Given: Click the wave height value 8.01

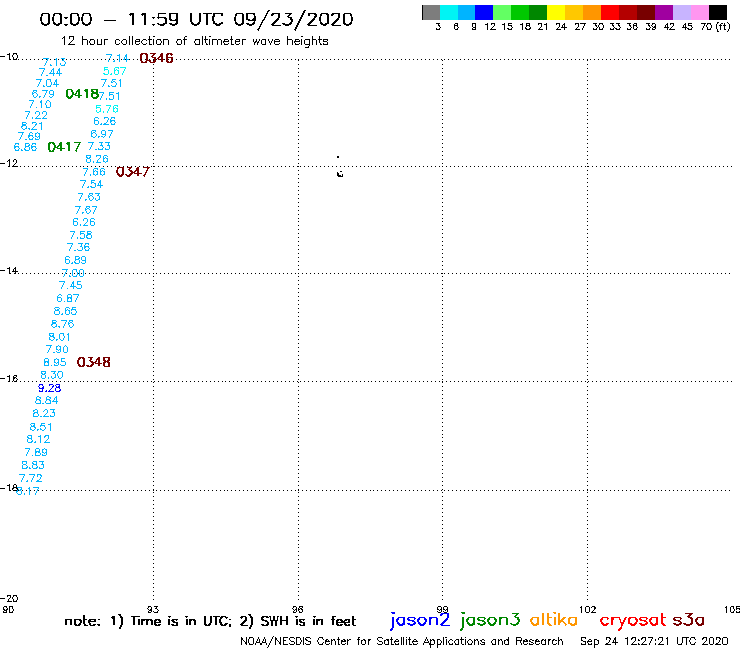Looking at the screenshot, I should coord(59,337).
